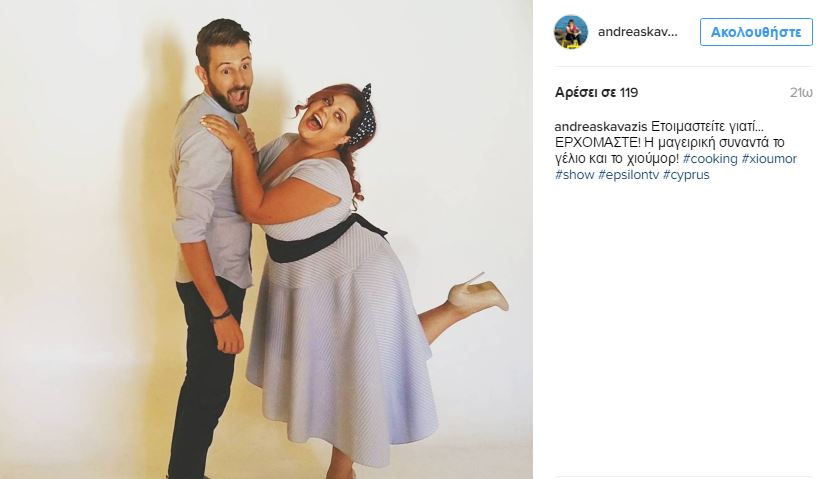Click the woman's polka-dot headband in photo
This screenshot has height=479, width=832.
tap(366, 115)
